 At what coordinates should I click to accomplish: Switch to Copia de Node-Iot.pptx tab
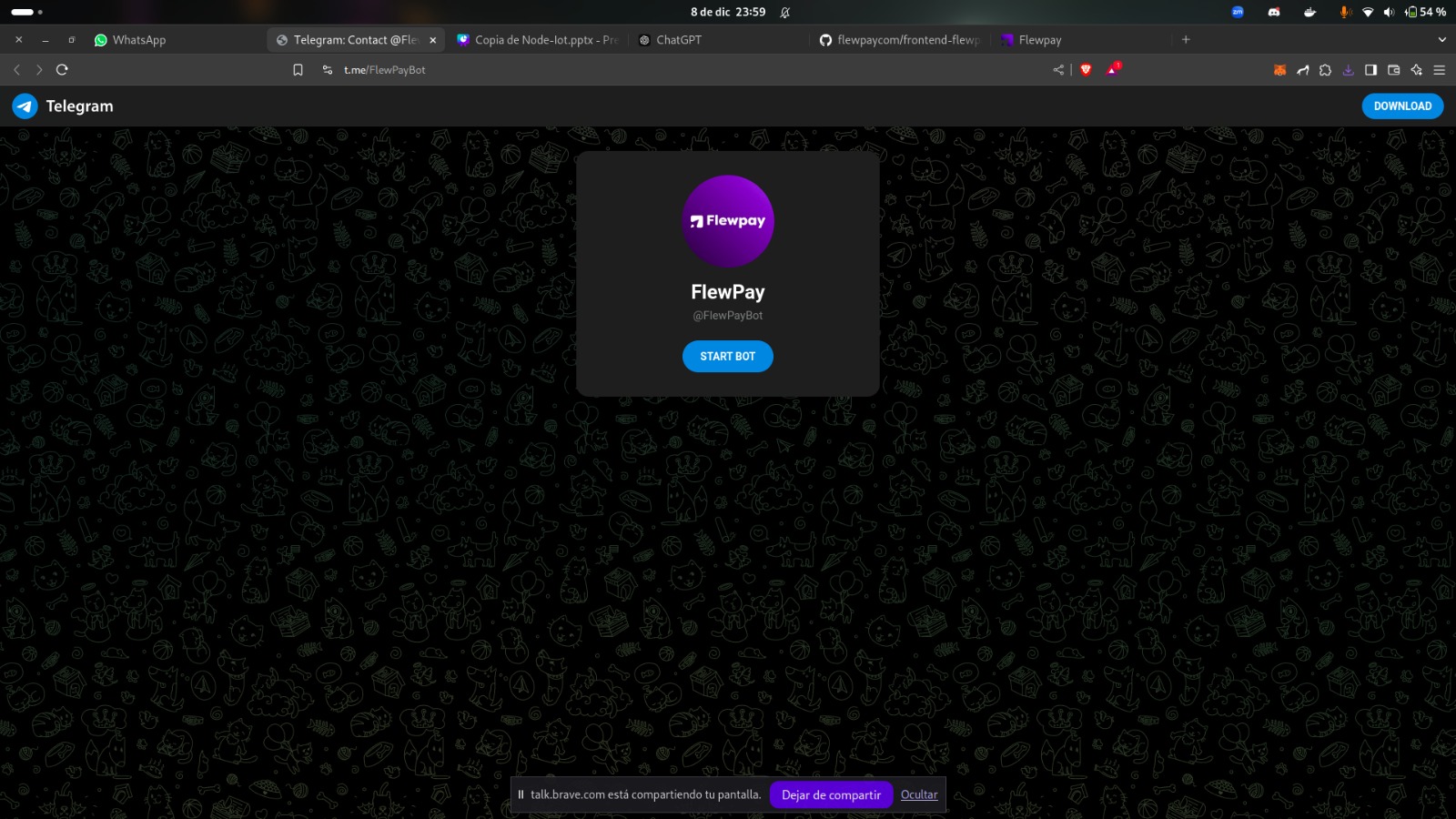[x=537, y=40]
